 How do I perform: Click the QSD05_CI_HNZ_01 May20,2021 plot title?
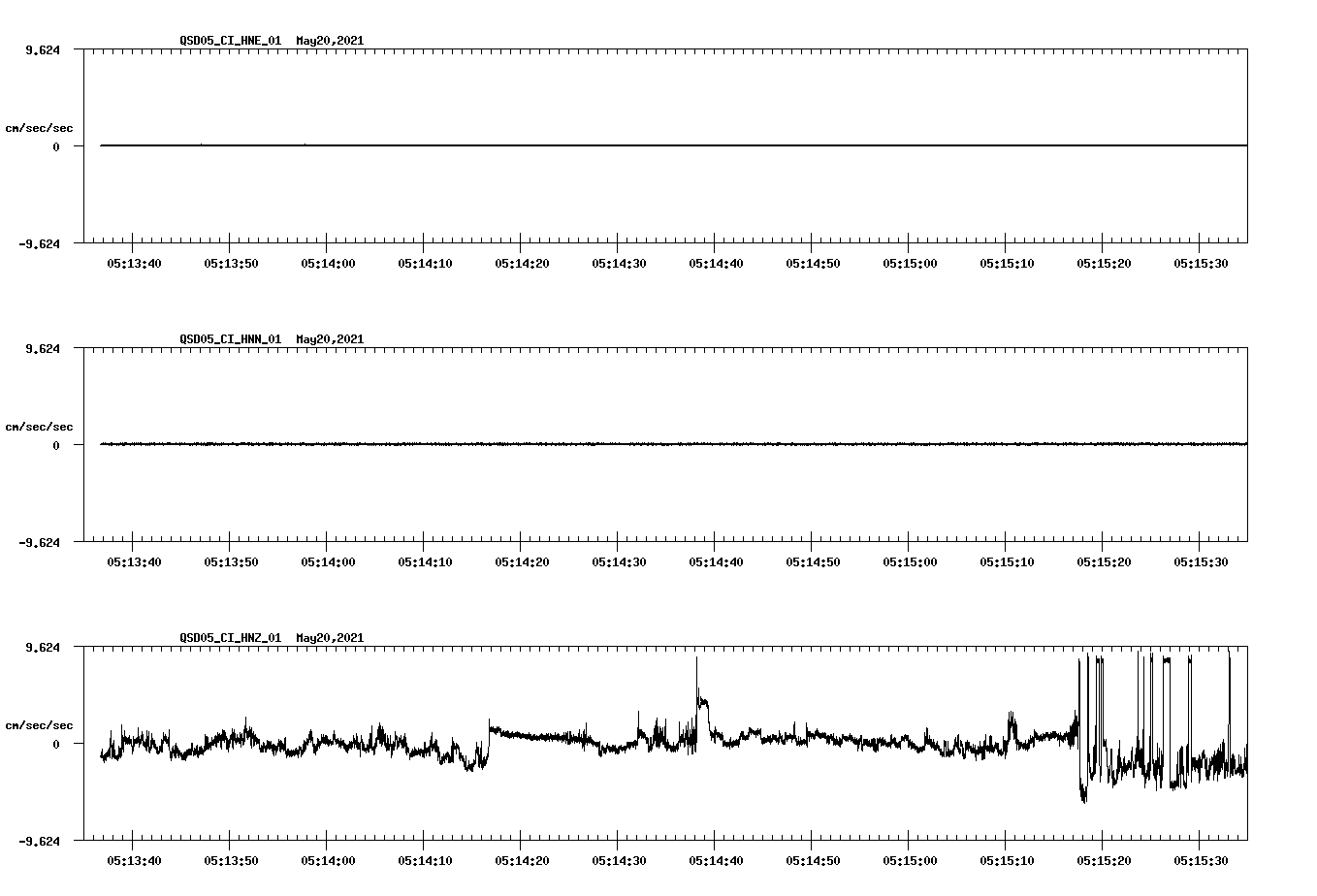click(x=272, y=638)
